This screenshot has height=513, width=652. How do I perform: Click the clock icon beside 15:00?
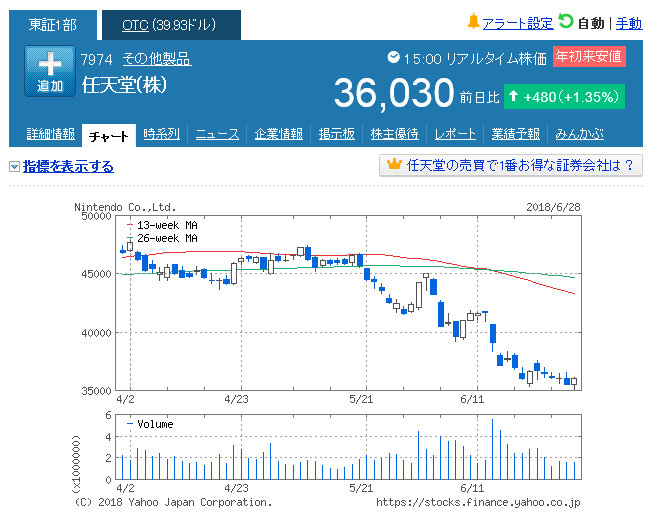(393, 57)
